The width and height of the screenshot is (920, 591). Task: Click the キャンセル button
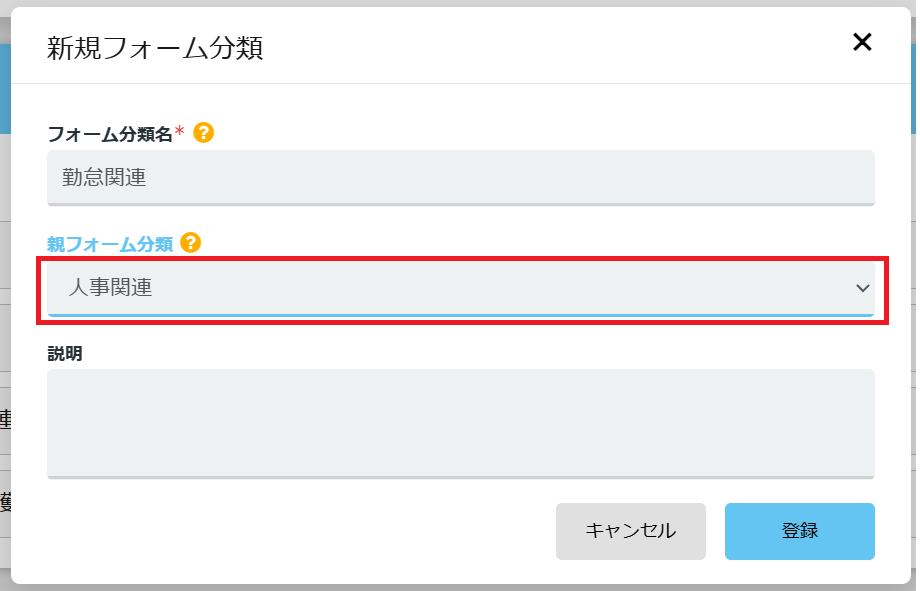[631, 531]
